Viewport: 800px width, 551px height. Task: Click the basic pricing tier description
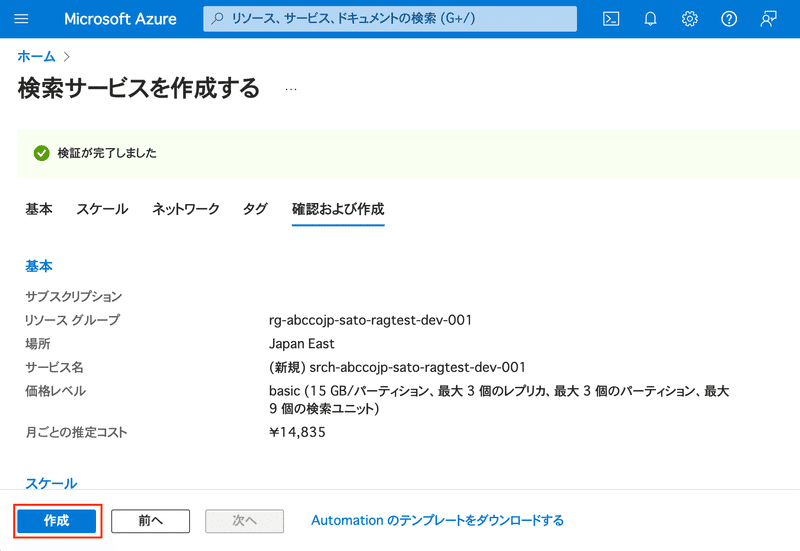tap(499, 399)
